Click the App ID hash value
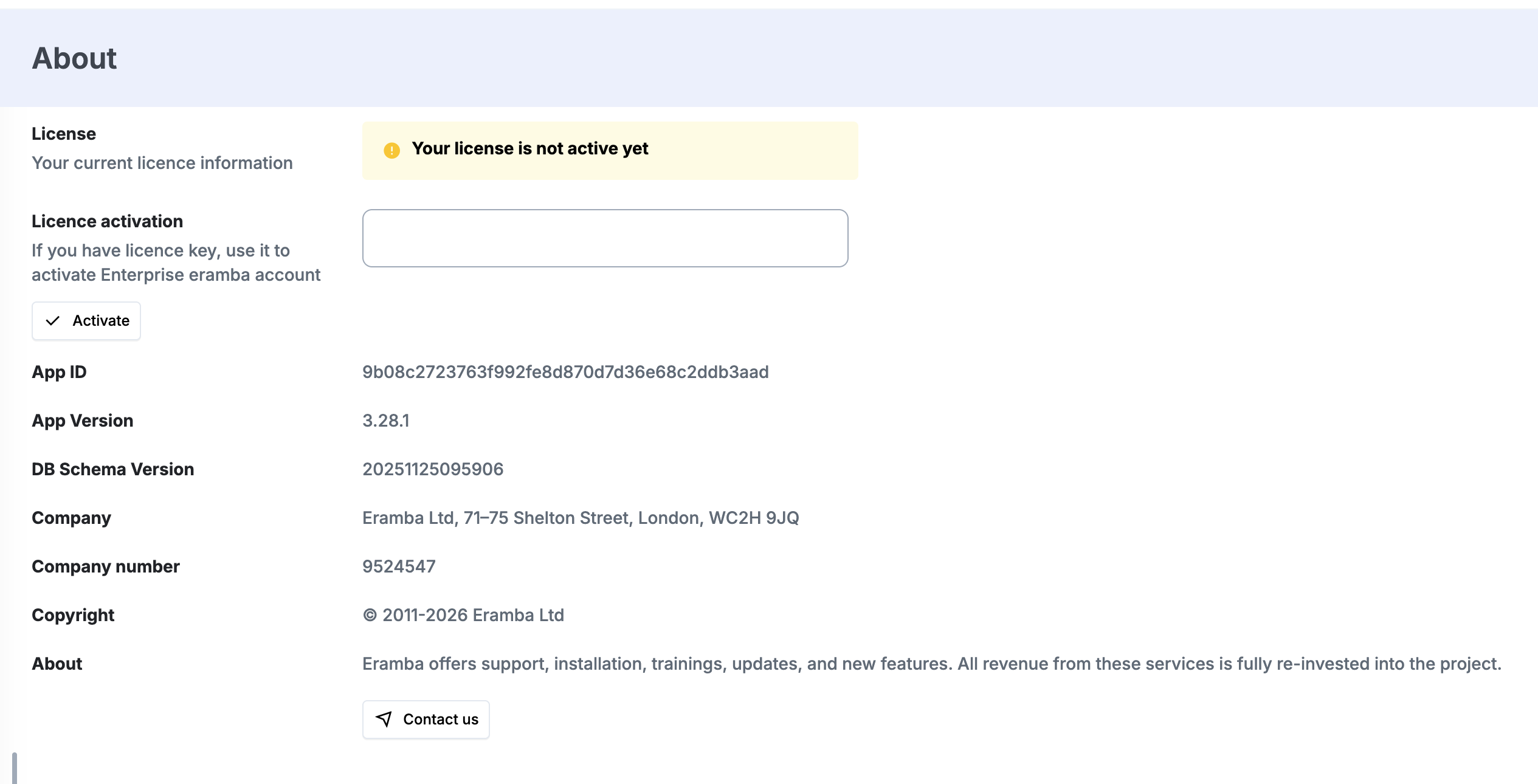Image resolution: width=1538 pixels, height=784 pixels. 565,372
